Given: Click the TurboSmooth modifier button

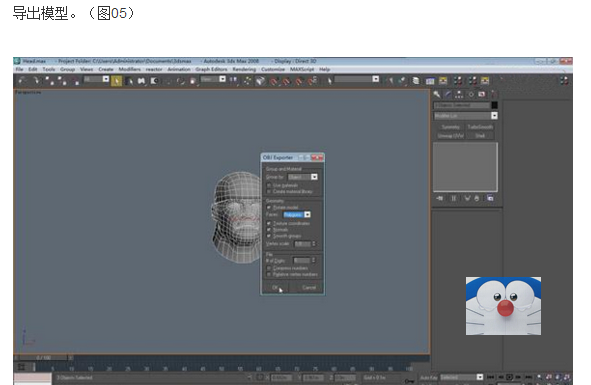Looking at the screenshot, I should (x=480, y=127).
